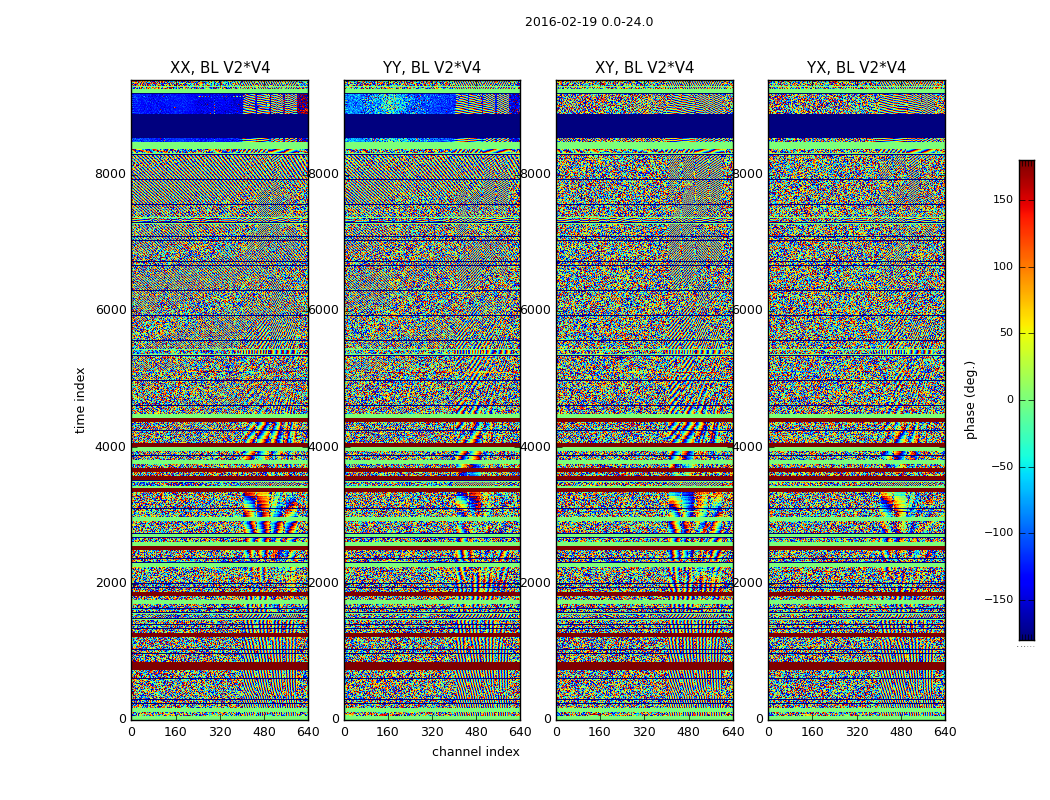Click channel tick '640' under YX plot
Screen dimensions: 1050x800
coord(945,732)
